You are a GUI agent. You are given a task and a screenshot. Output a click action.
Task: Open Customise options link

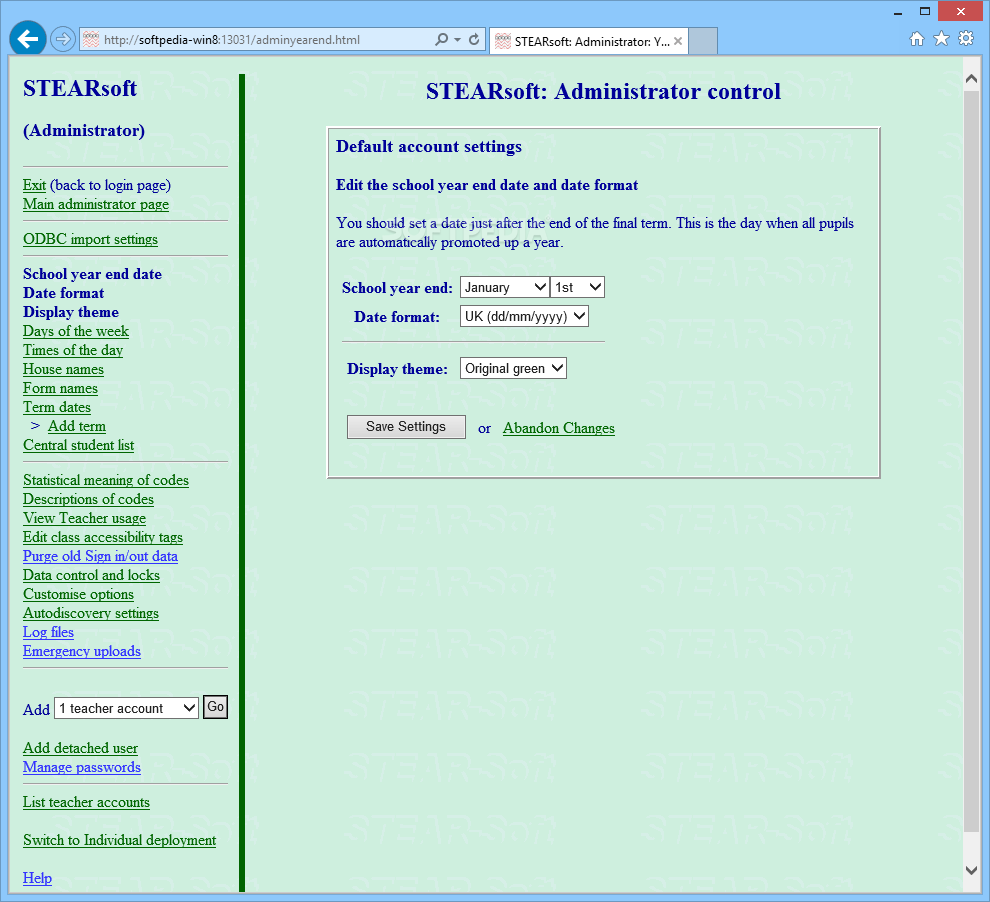78,594
